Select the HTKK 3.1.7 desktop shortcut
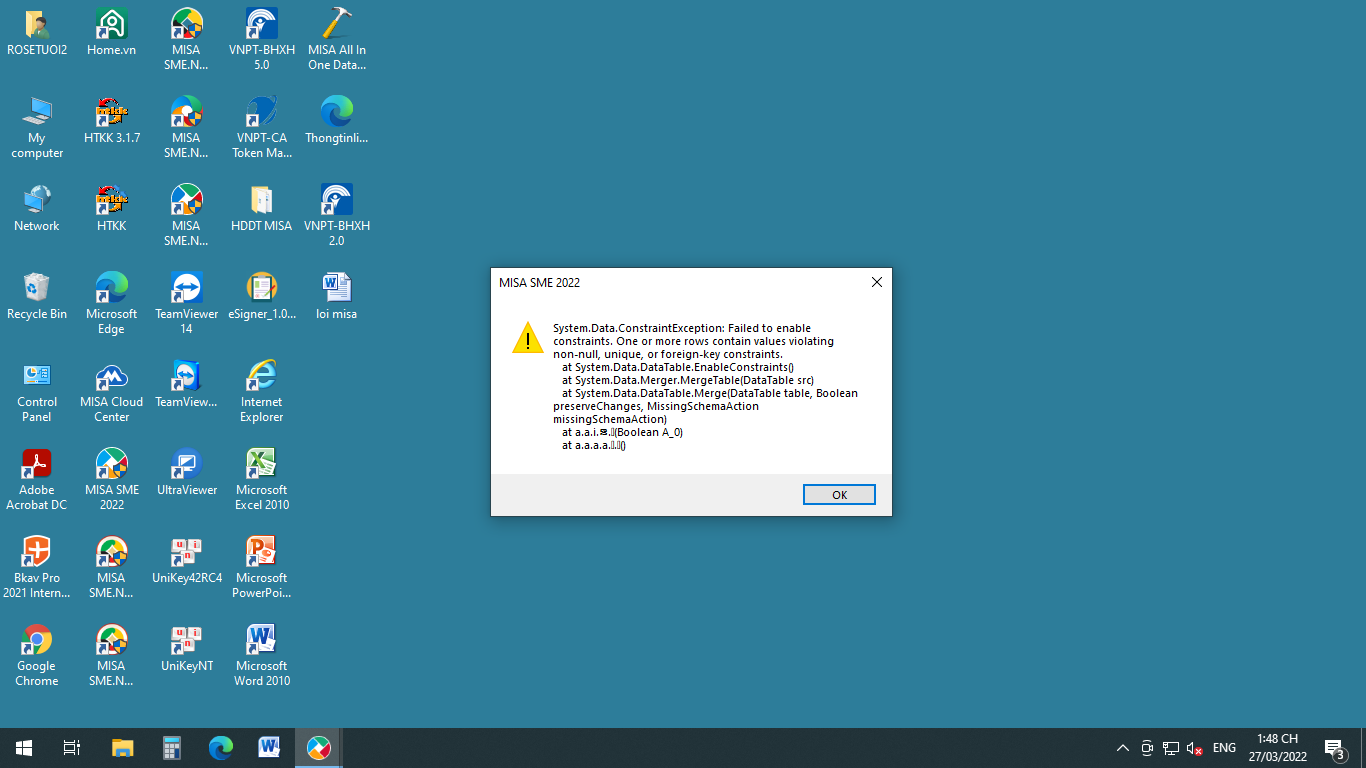This screenshot has width=1366, height=768. (x=112, y=121)
